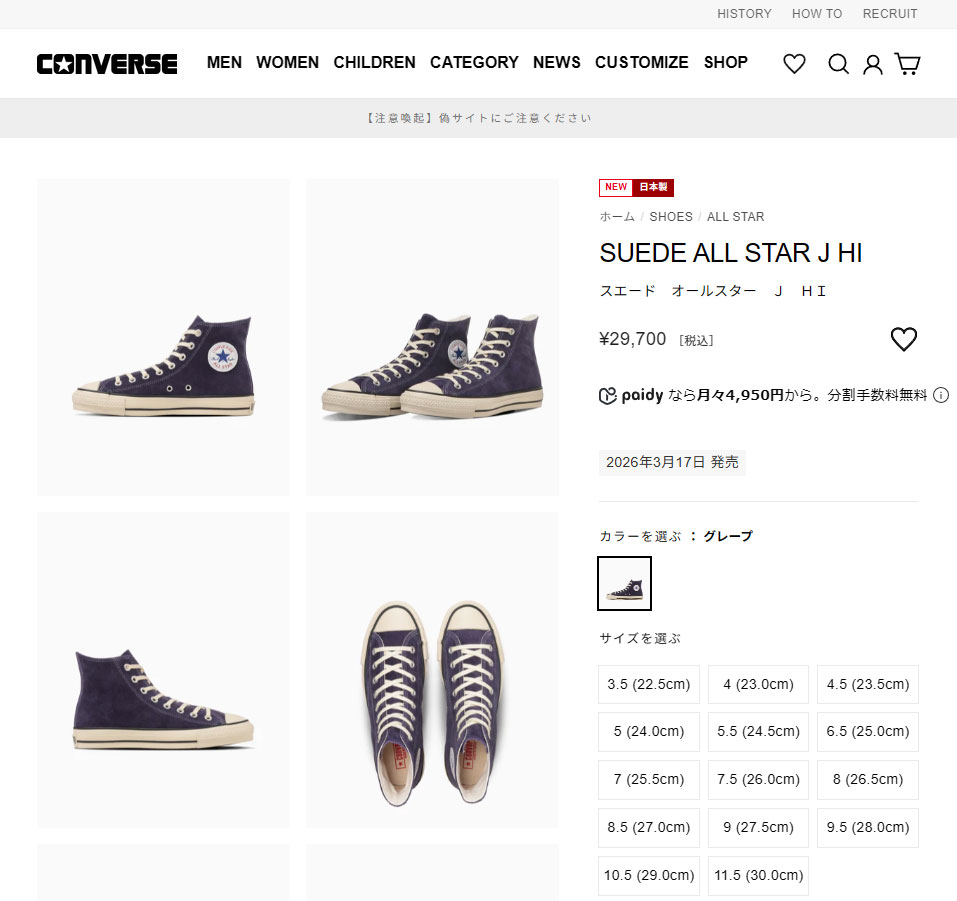Screen dimensions: 957x901
Task: Choose size 11.5 (30.0cm)
Action: click(758, 875)
